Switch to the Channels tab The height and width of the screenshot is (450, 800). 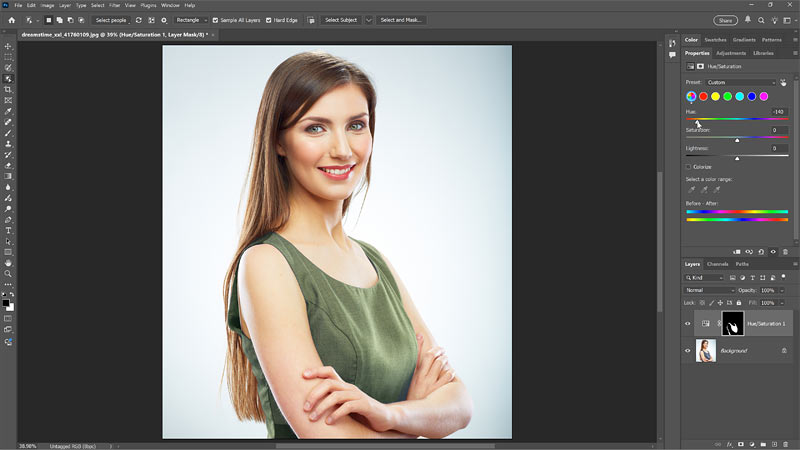coord(717,264)
